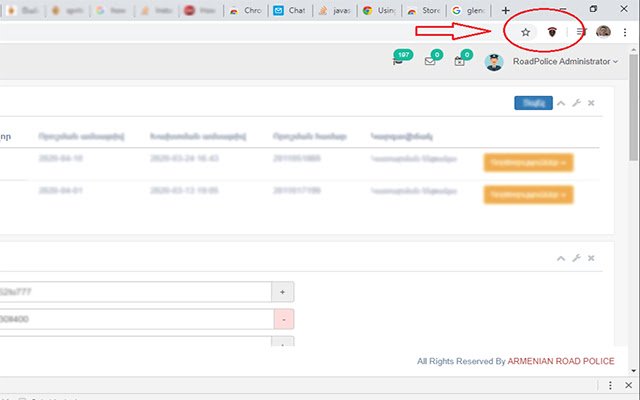Focus the first input field ending in 777
This screenshot has width=640, height=400.
(x=135, y=292)
